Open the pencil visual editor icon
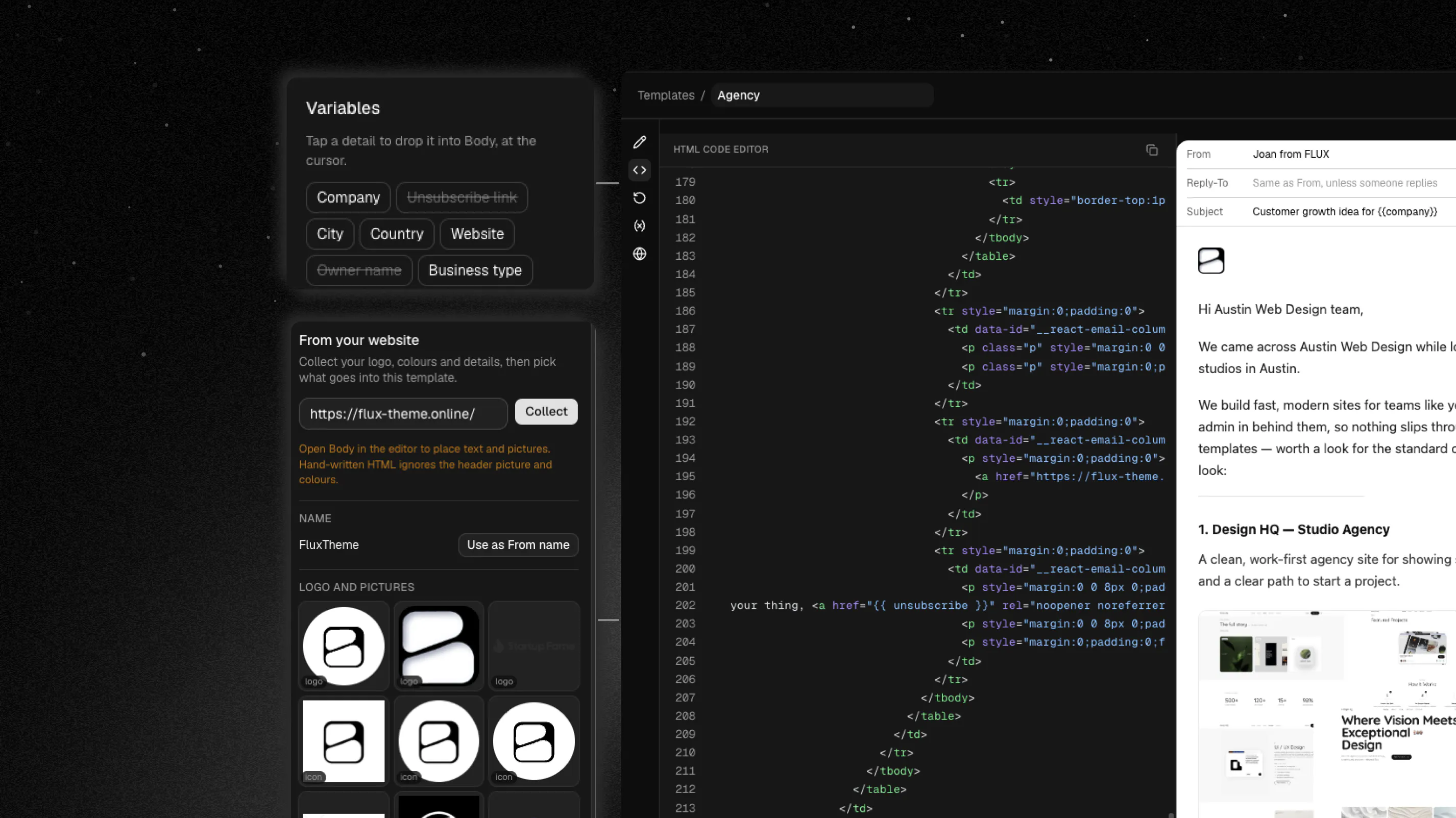This screenshot has height=818, width=1456. coord(639,142)
